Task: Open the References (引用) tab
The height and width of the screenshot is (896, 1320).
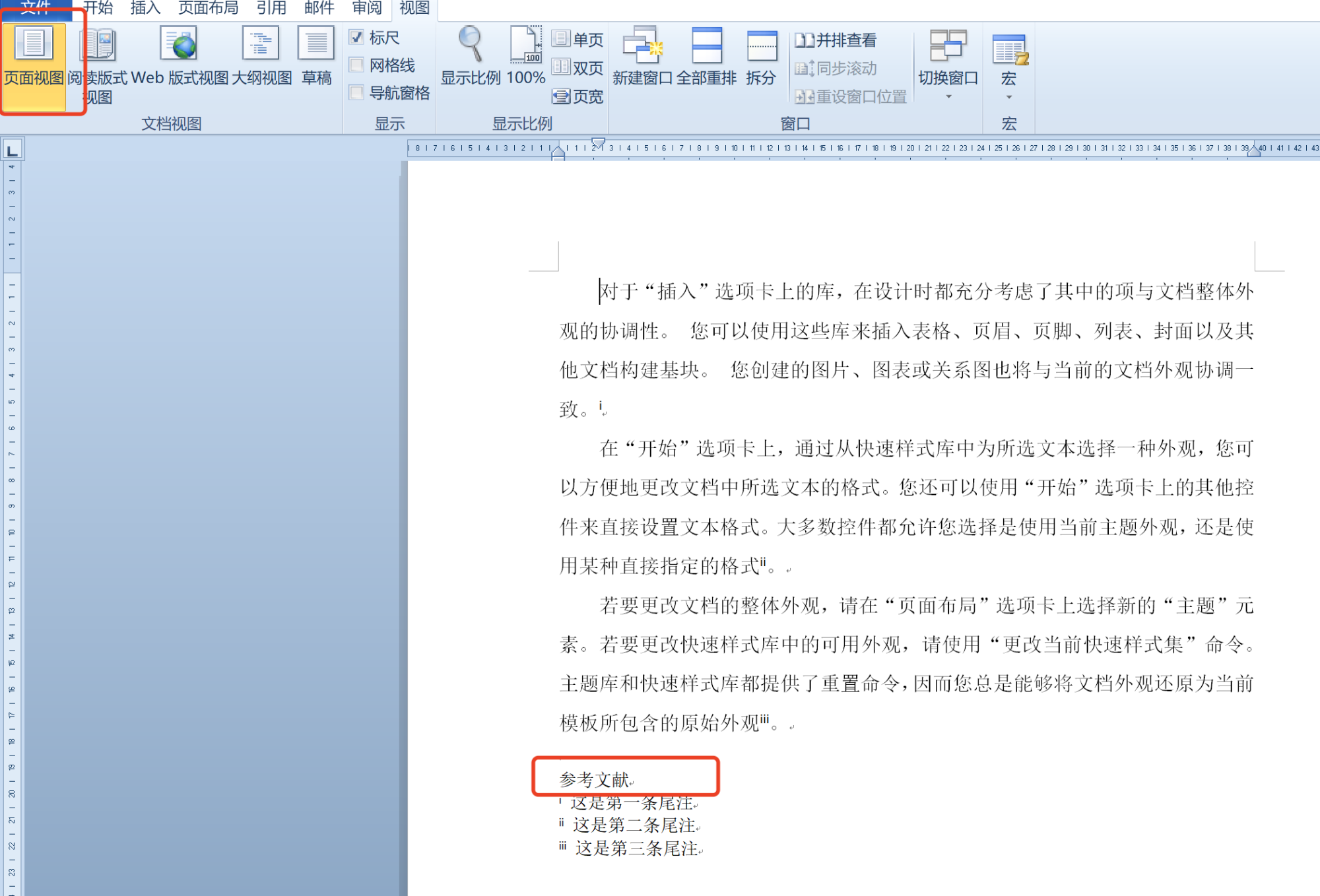Action: tap(271, 8)
